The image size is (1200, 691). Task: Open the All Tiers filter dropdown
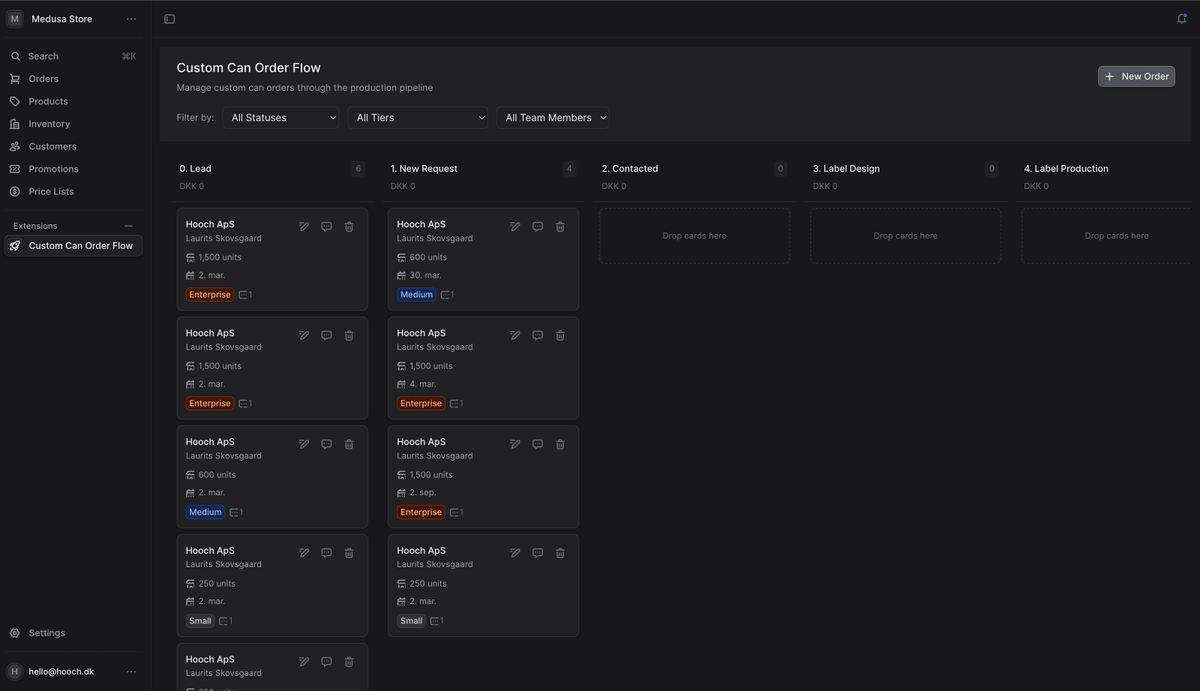point(418,118)
